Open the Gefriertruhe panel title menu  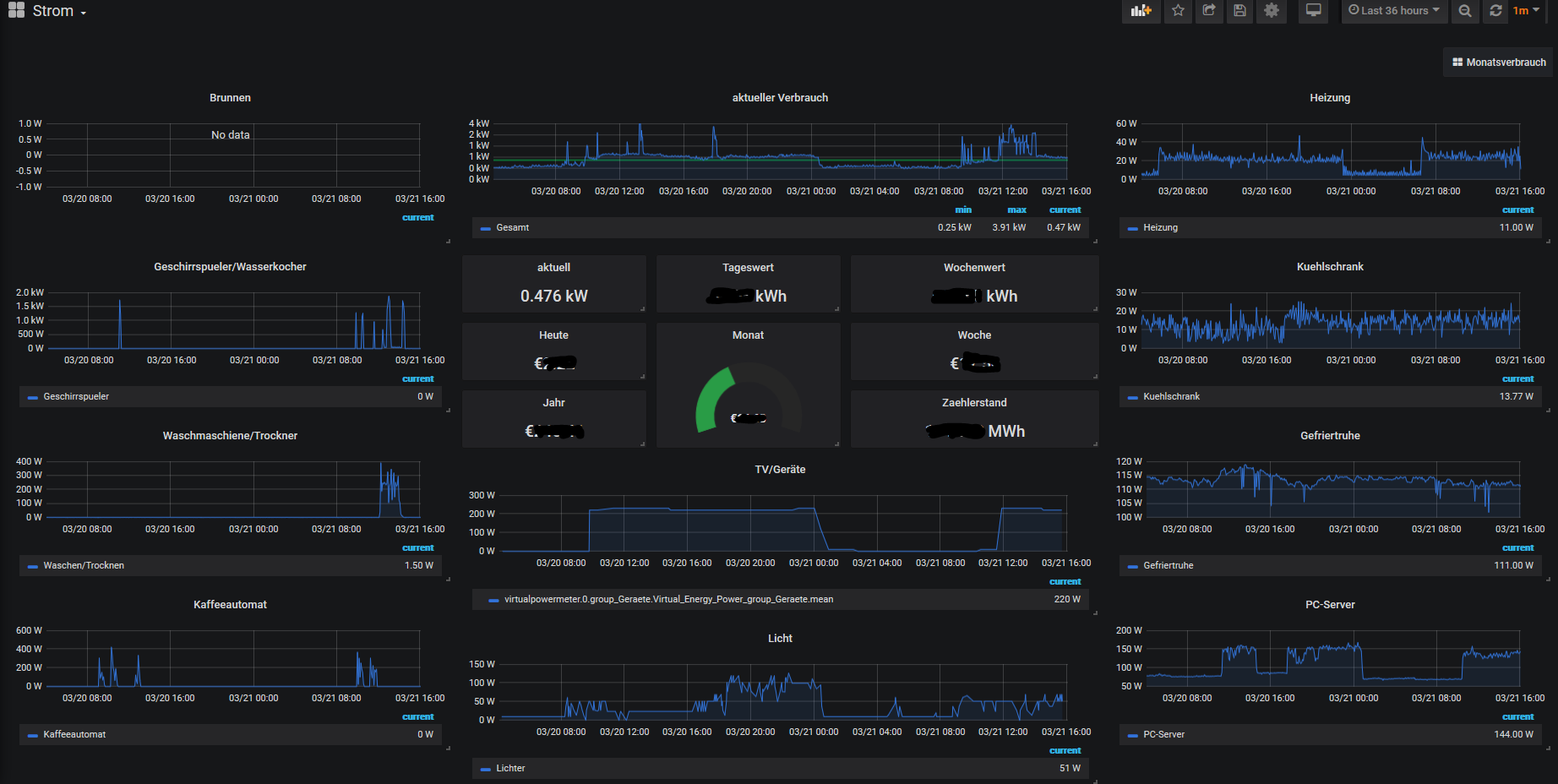coord(1330,436)
